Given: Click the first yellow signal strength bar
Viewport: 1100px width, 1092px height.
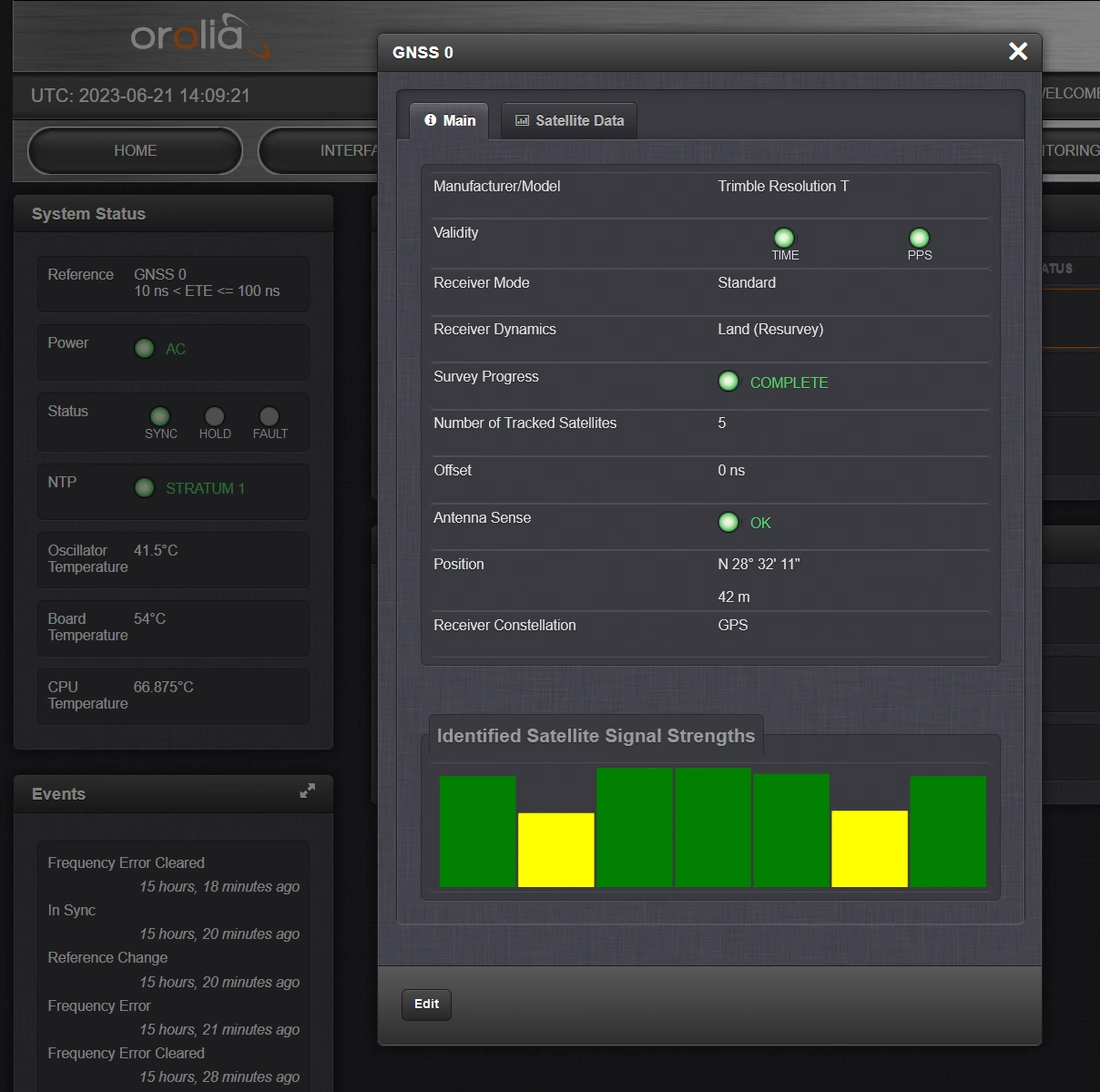Looking at the screenshot, I should pyautogui.click(x=556, y=849).
